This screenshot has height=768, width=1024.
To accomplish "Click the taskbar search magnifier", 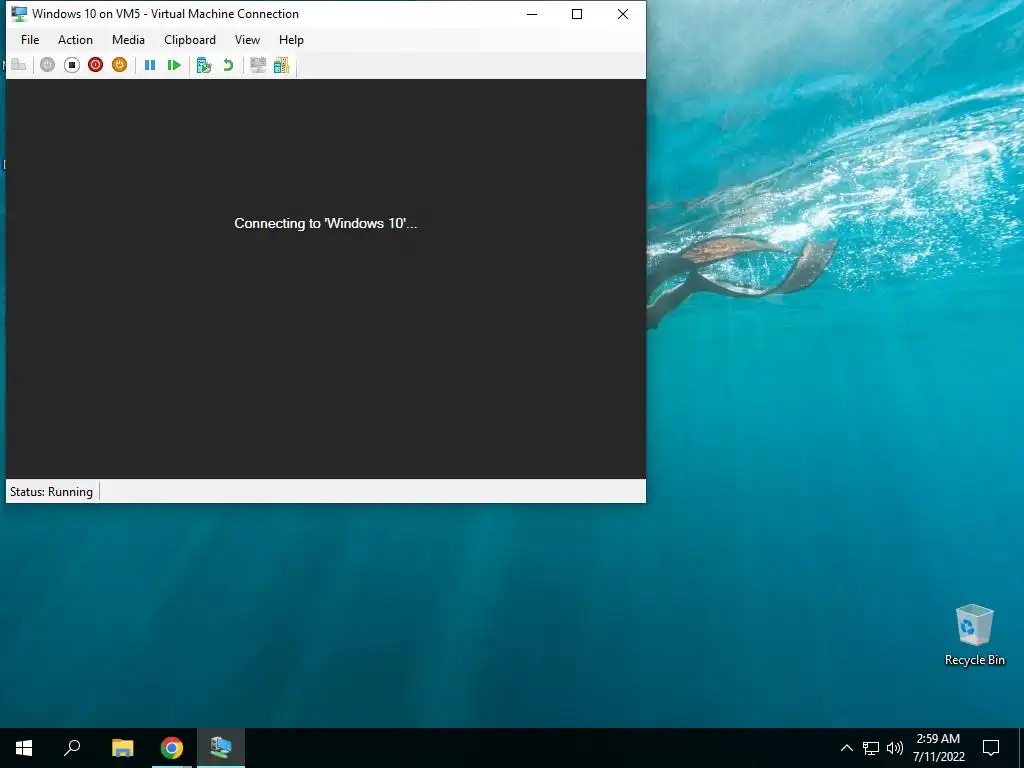I will tap(72, 748).
